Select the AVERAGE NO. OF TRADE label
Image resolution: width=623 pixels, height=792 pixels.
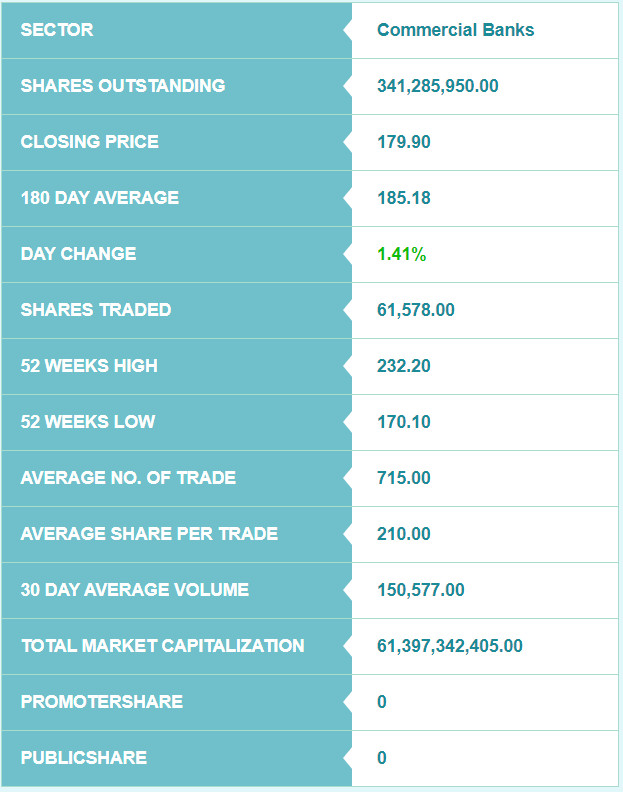pos(128,478)
